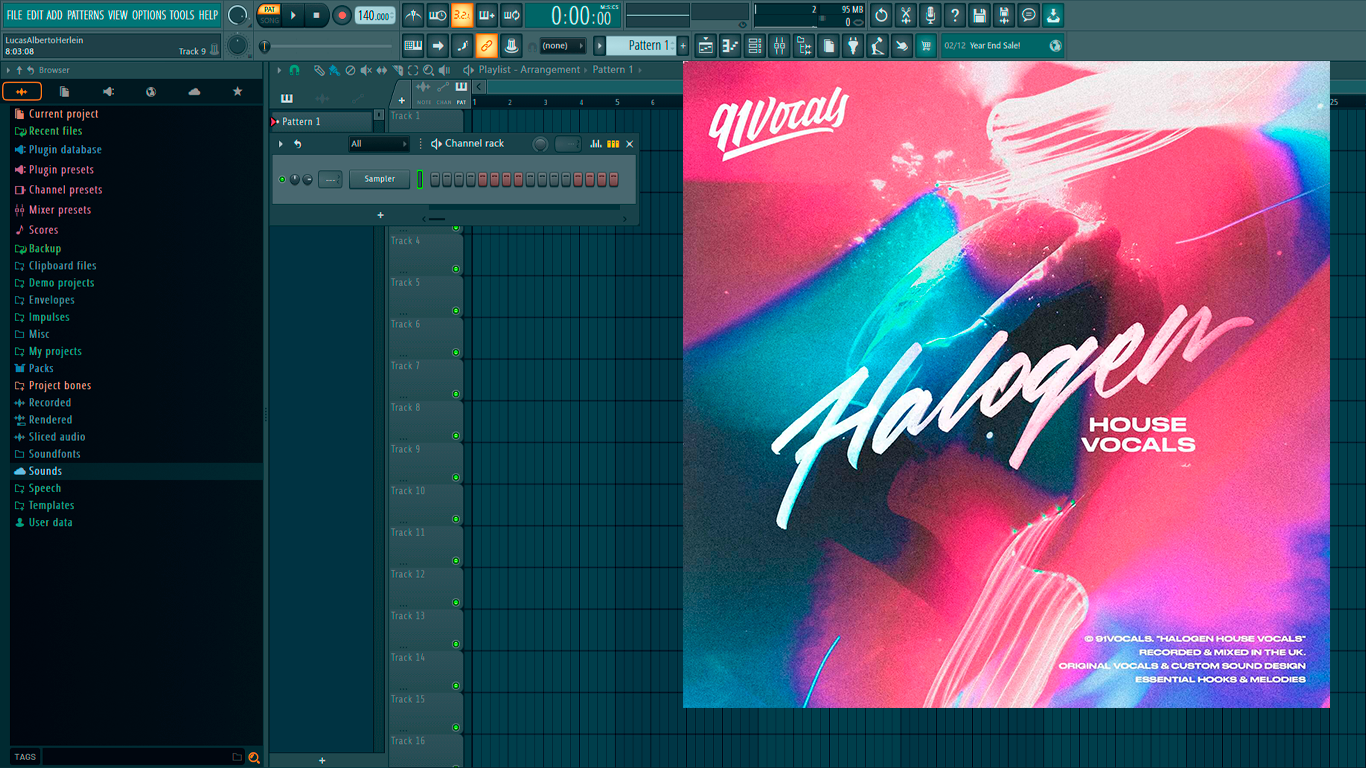Viewport: 1366px width, 768px height.
Task: Open the playlist view
Action: (x=706, y=45)
